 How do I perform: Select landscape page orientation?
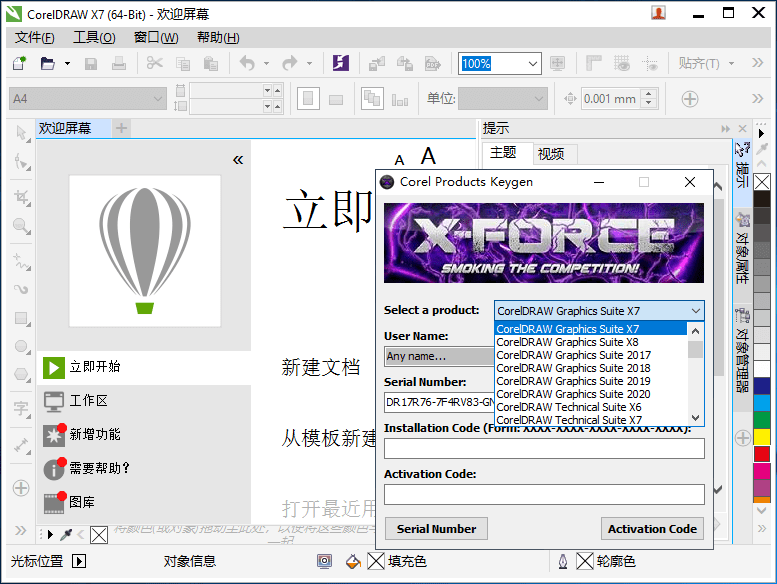point(336,99)
